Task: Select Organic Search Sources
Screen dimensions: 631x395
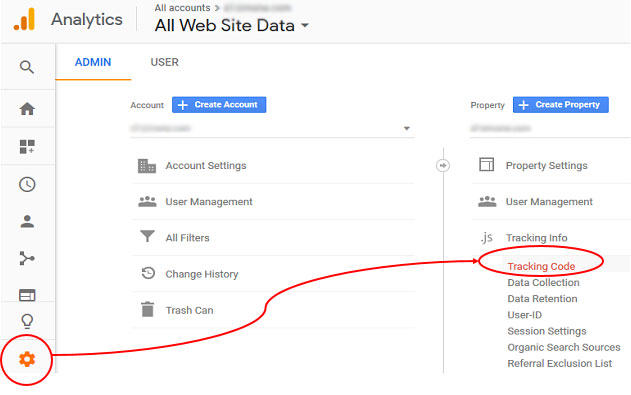Action: pyautogui.click(x=563, y=347)
